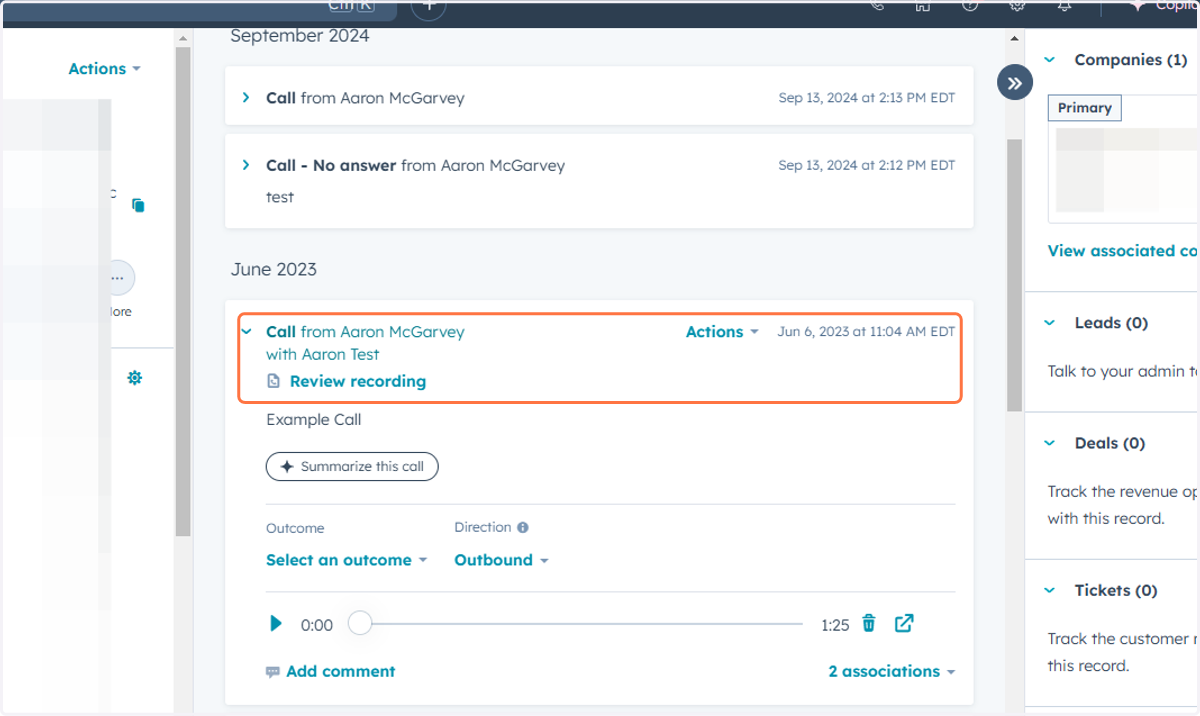
Task: Open the Outbound direction dropdown
Action: coord(501,560)
